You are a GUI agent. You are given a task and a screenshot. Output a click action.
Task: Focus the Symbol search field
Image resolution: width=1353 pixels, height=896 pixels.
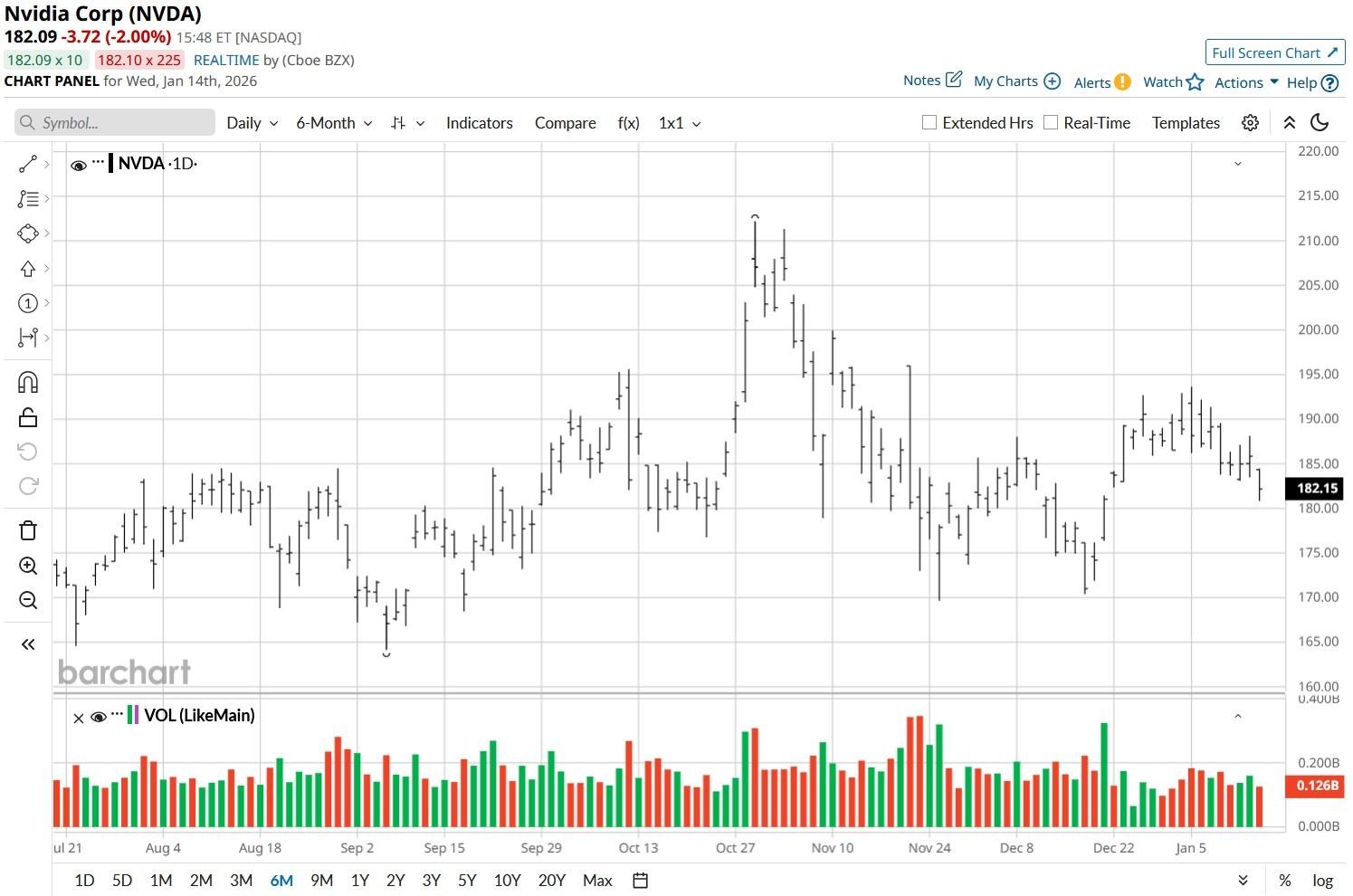click(x=115, y=123)
